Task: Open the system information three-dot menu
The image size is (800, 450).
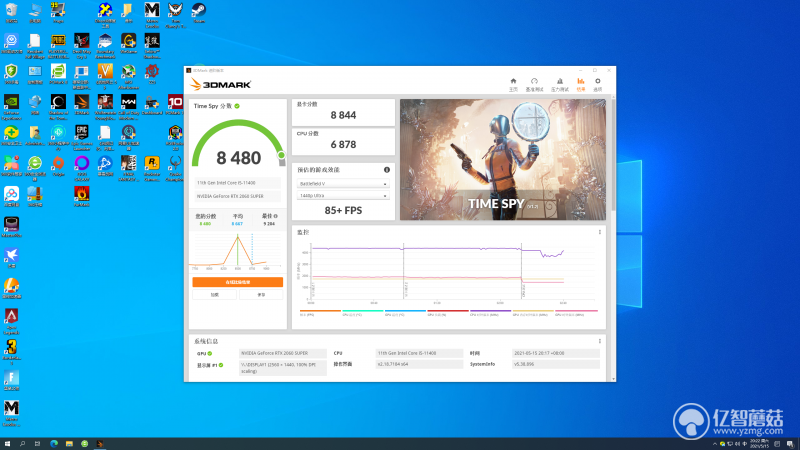Action: pyautogui.click(x=599, y=341)
